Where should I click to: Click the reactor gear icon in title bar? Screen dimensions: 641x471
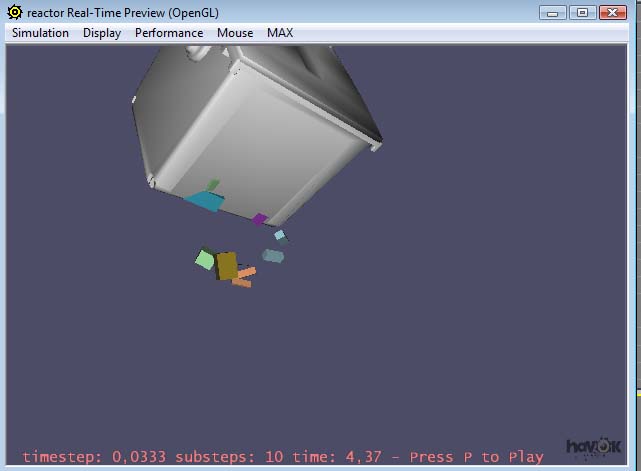[15, 12]
